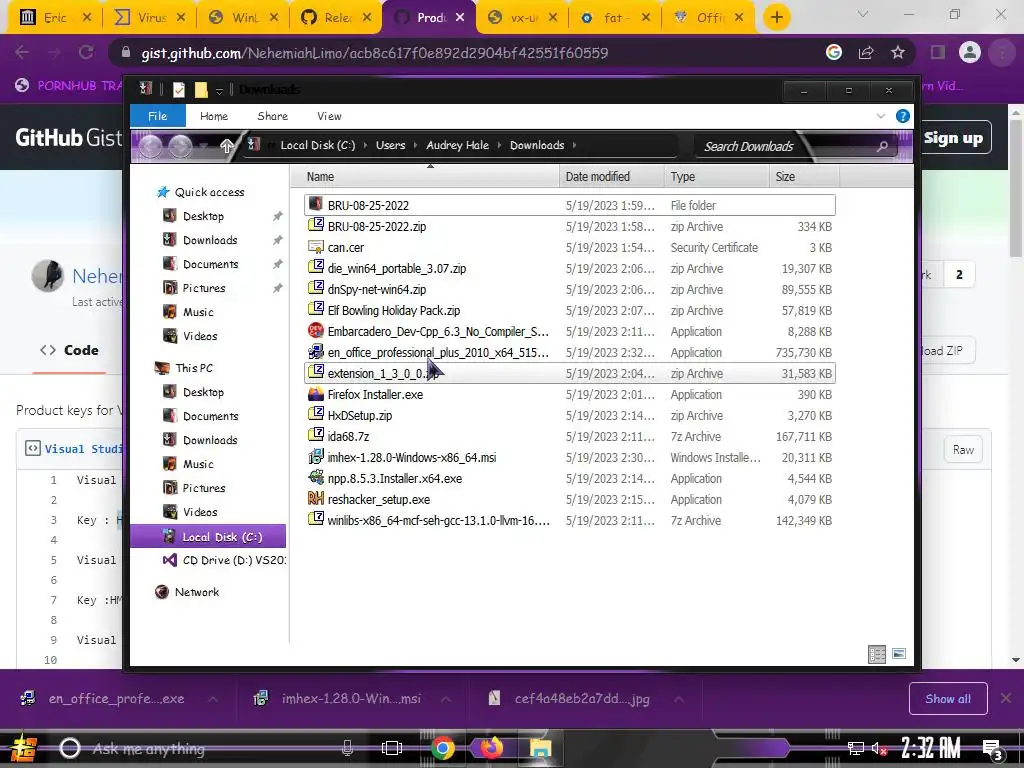Open the Chrome tab search dropdown
1024x768 pixels.
pos(863,14)
